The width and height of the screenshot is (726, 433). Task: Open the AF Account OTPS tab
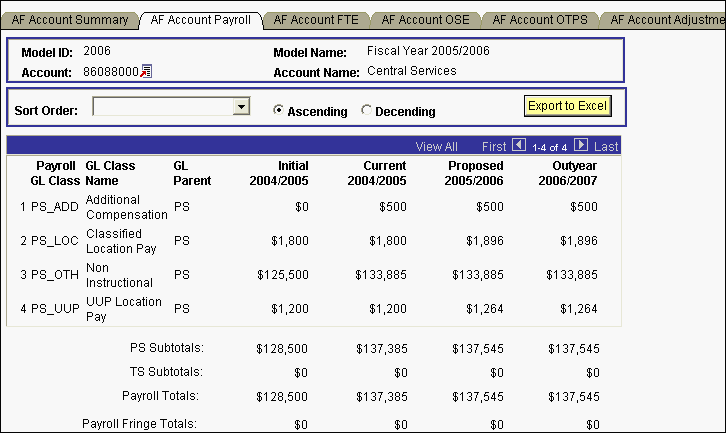541,20
